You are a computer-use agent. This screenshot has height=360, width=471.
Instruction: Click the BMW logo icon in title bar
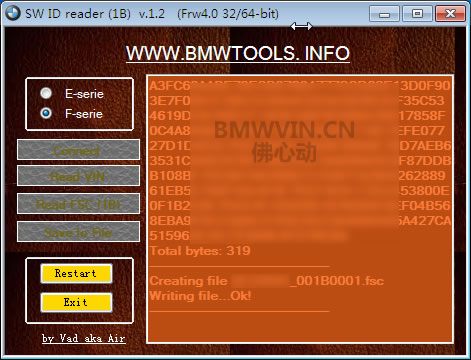point(13,13)
